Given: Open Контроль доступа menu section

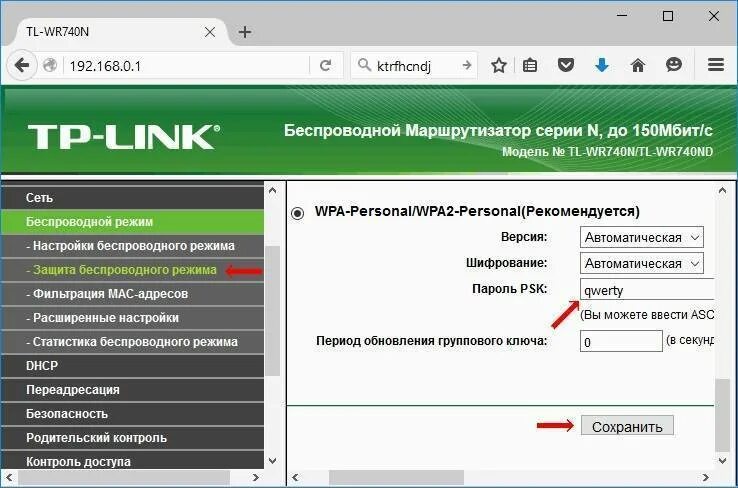Looking at the screenshot, I should point(132,460).
